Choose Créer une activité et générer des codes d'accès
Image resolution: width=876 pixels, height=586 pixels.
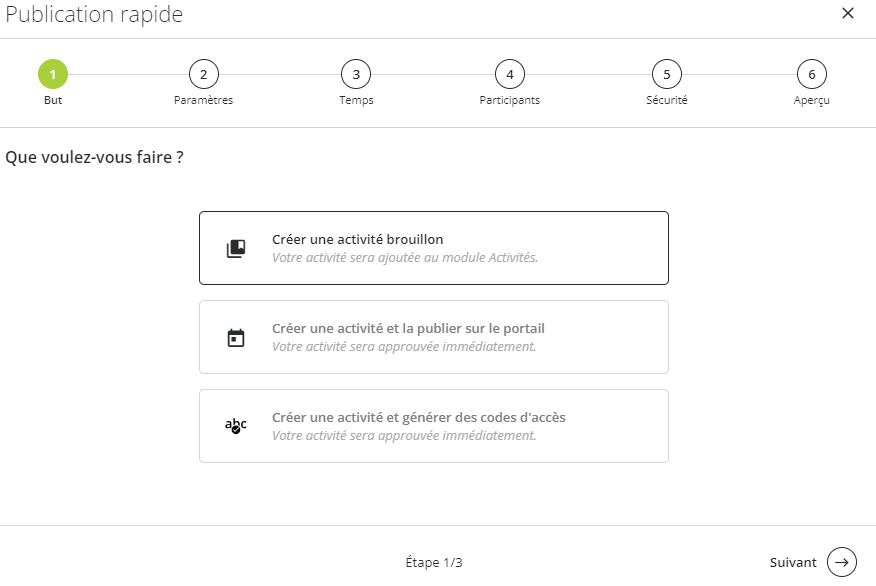434,426
